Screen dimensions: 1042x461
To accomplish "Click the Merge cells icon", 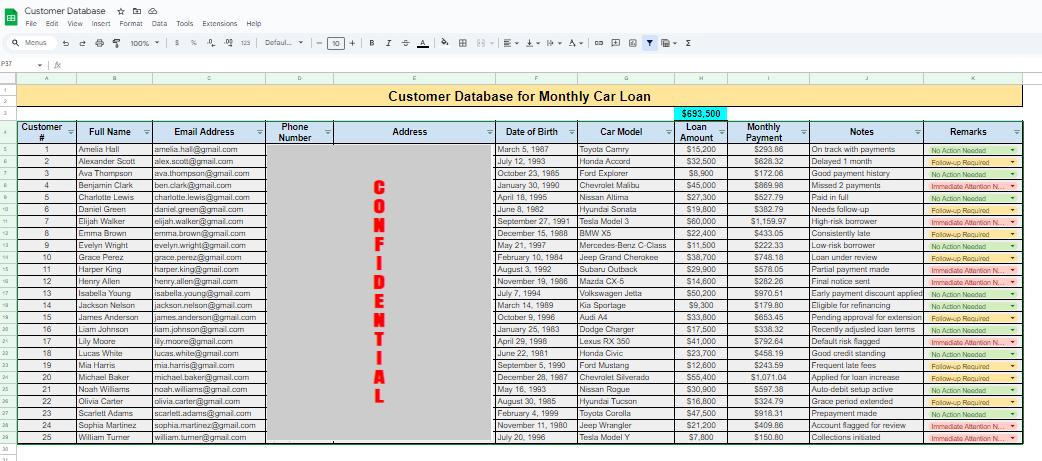I will tap(481, 43).
